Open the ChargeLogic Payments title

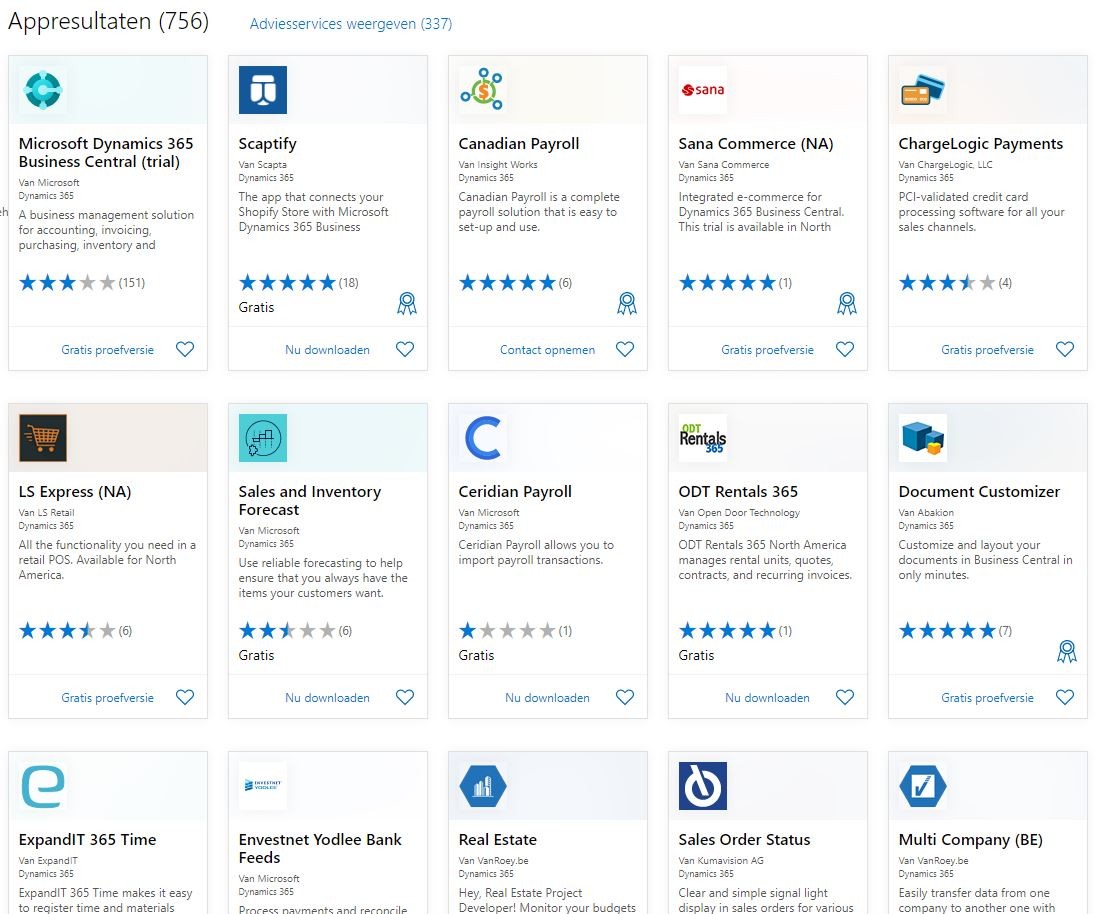980,144
